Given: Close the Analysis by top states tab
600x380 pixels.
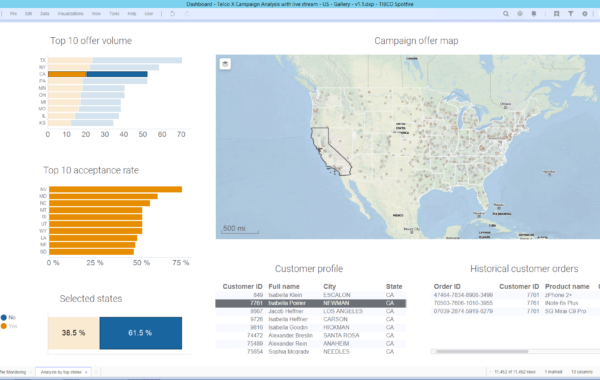Looking at the screenshot, I should 86,372.
